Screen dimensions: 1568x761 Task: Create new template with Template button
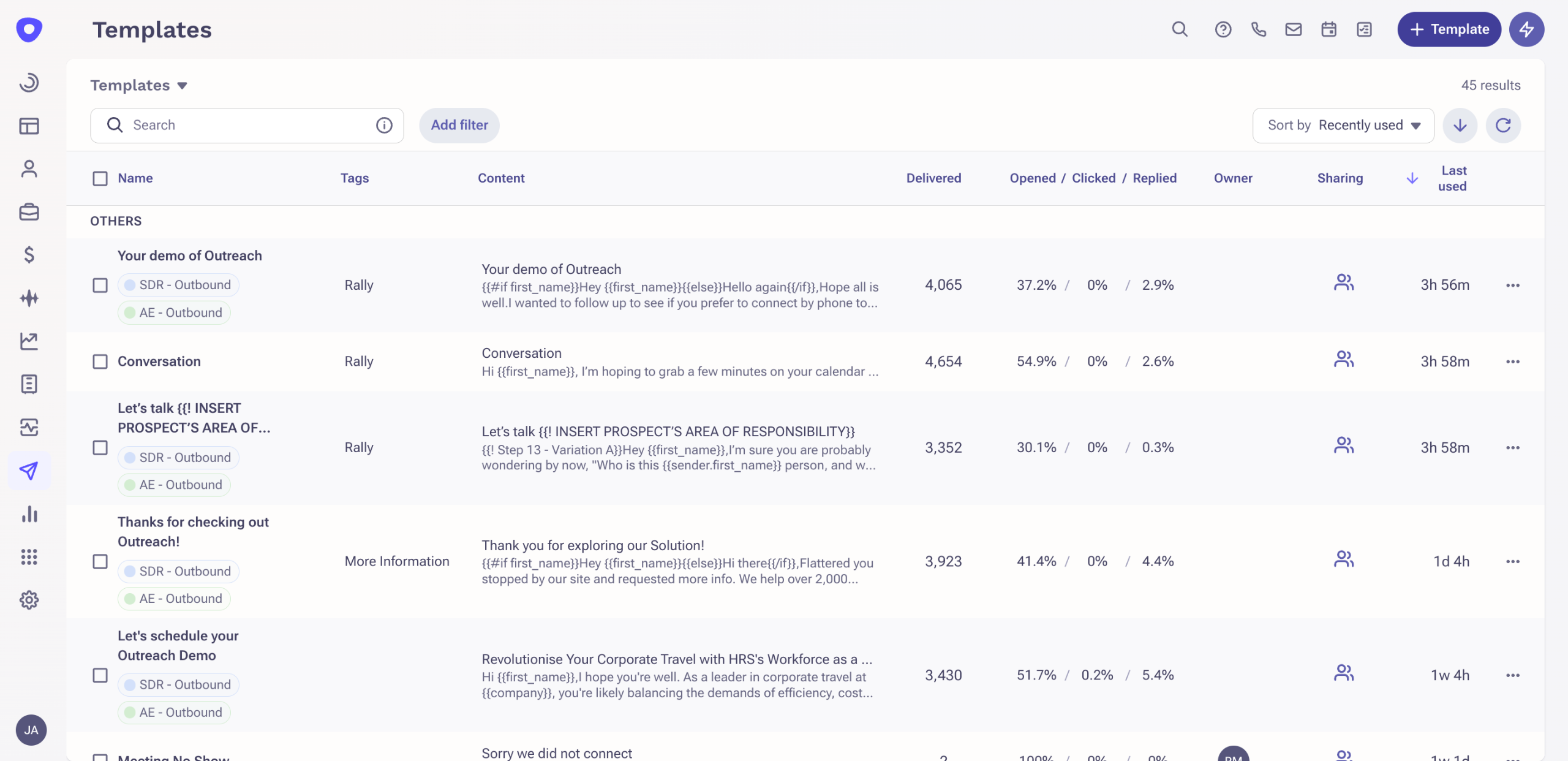point(1449,29)
